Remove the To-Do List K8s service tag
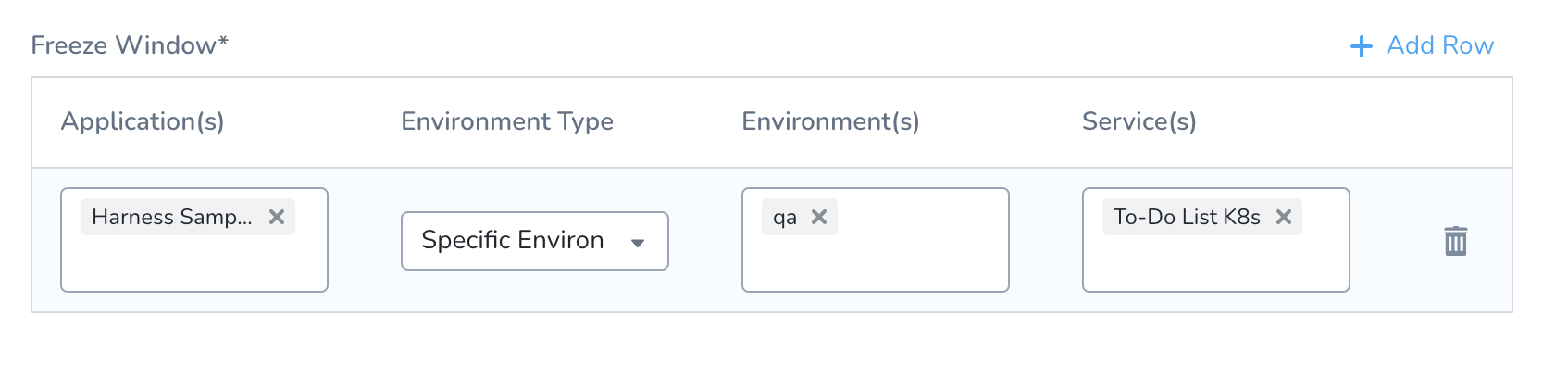 point(1284,217)
